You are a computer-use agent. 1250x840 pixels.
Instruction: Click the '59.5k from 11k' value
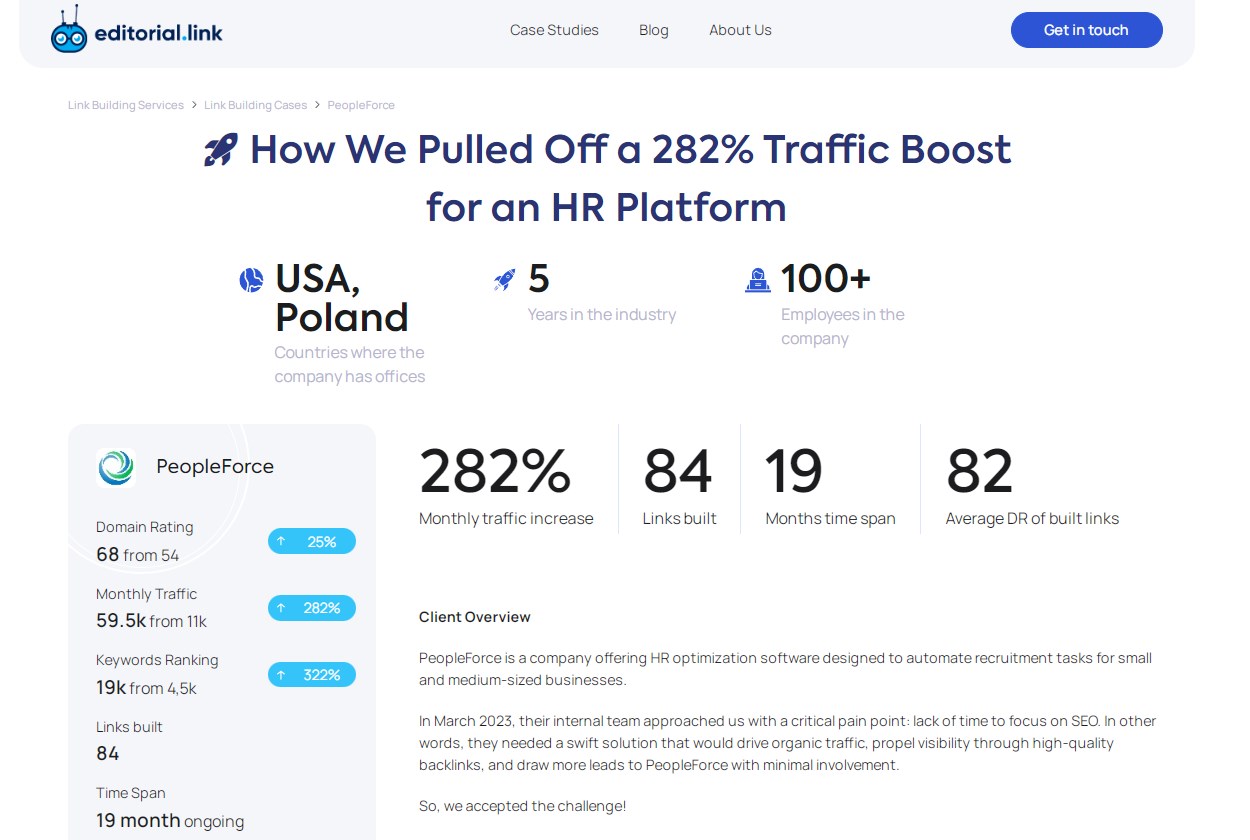point(151,621)
